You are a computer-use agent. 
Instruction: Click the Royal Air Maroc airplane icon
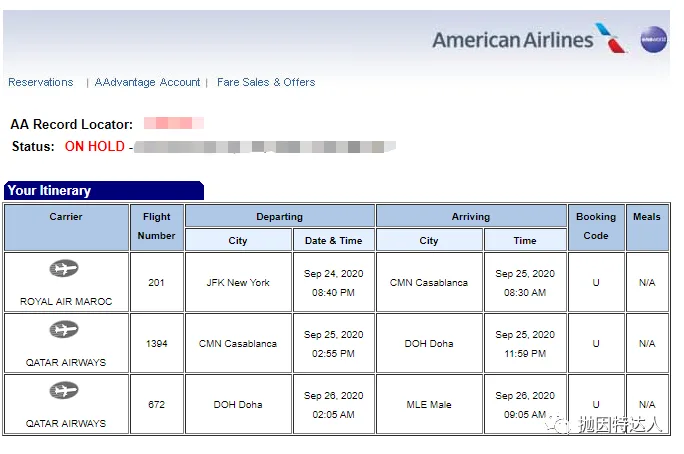coord(65,269)
